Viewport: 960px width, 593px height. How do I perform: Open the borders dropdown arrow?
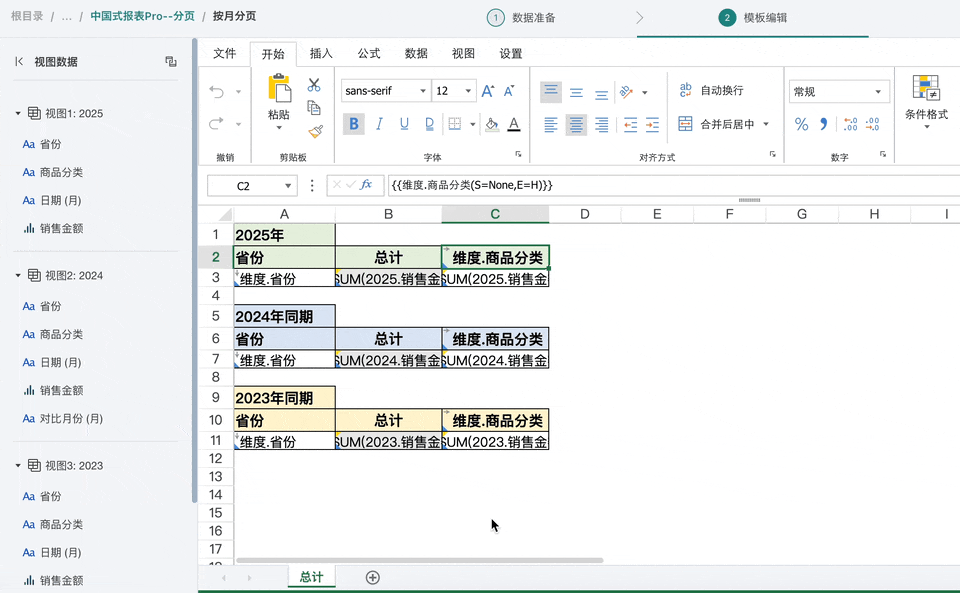pyautogui.click(x=473, y=124)
